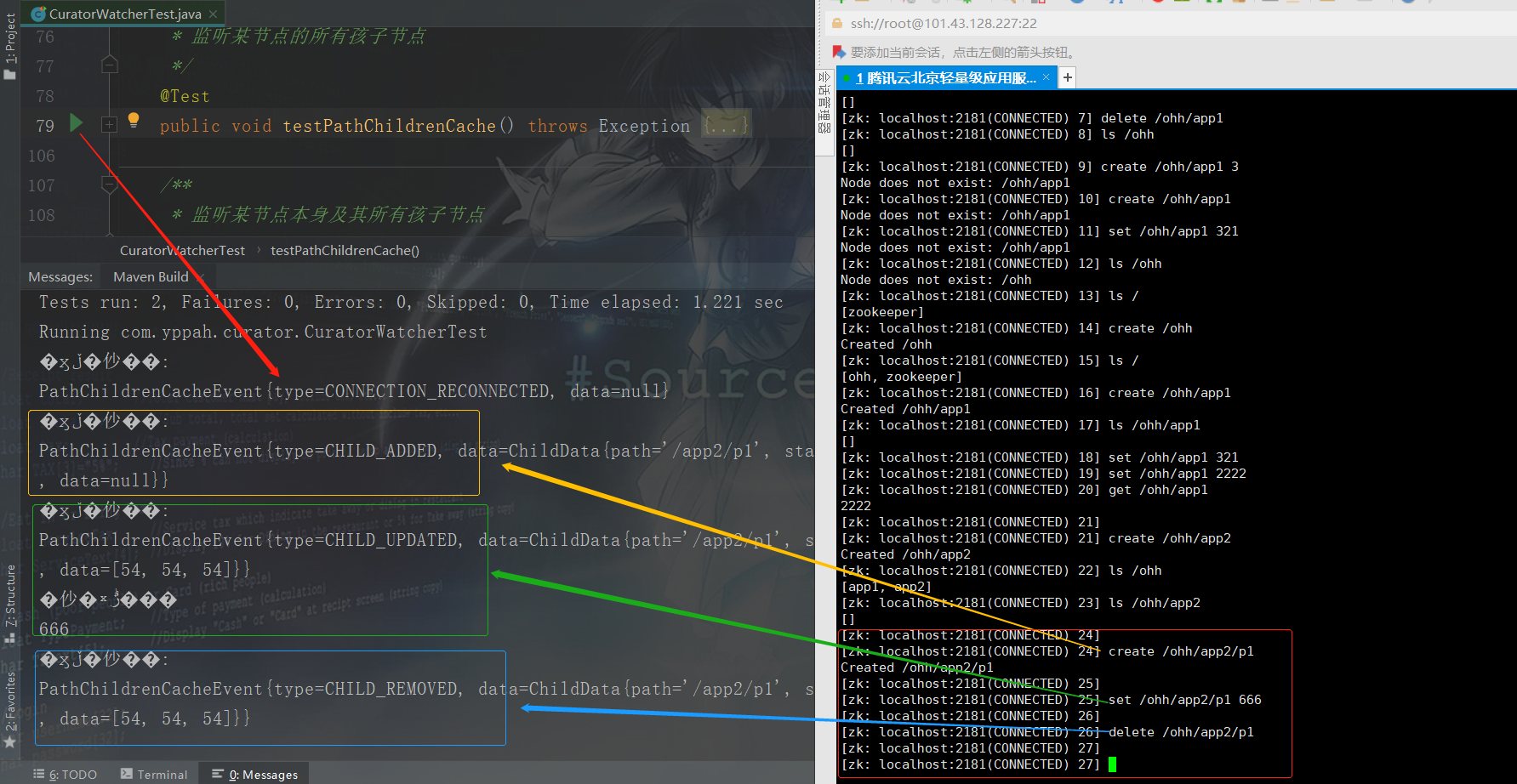The height and width of the screenshot is (784, 1517).
Task: Collapse the comment fold marker at line 77
Action: (x=109, y=65)
